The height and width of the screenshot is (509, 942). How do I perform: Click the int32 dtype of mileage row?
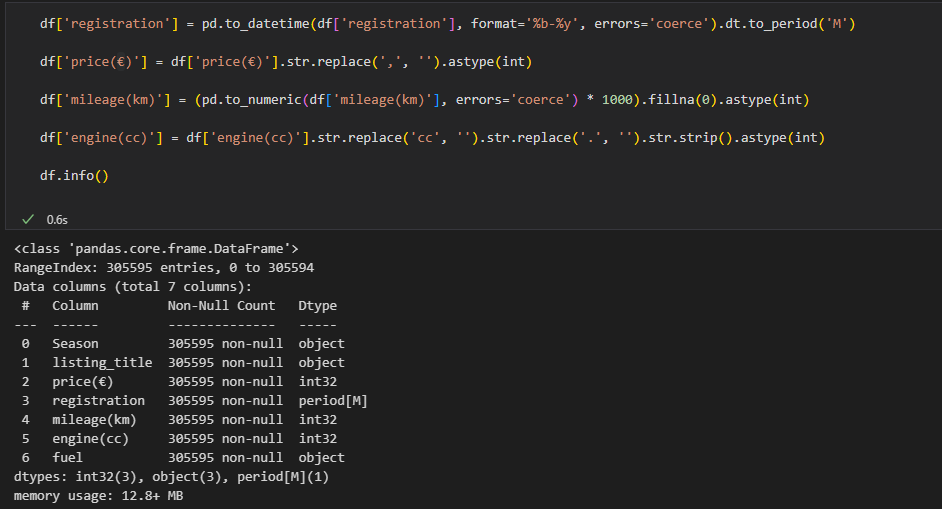318,419
